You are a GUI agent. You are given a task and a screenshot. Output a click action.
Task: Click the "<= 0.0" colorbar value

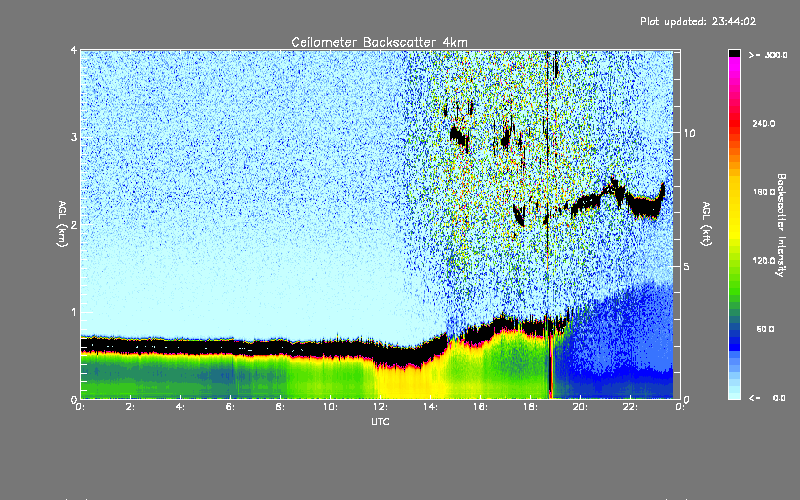click(767, 398)
